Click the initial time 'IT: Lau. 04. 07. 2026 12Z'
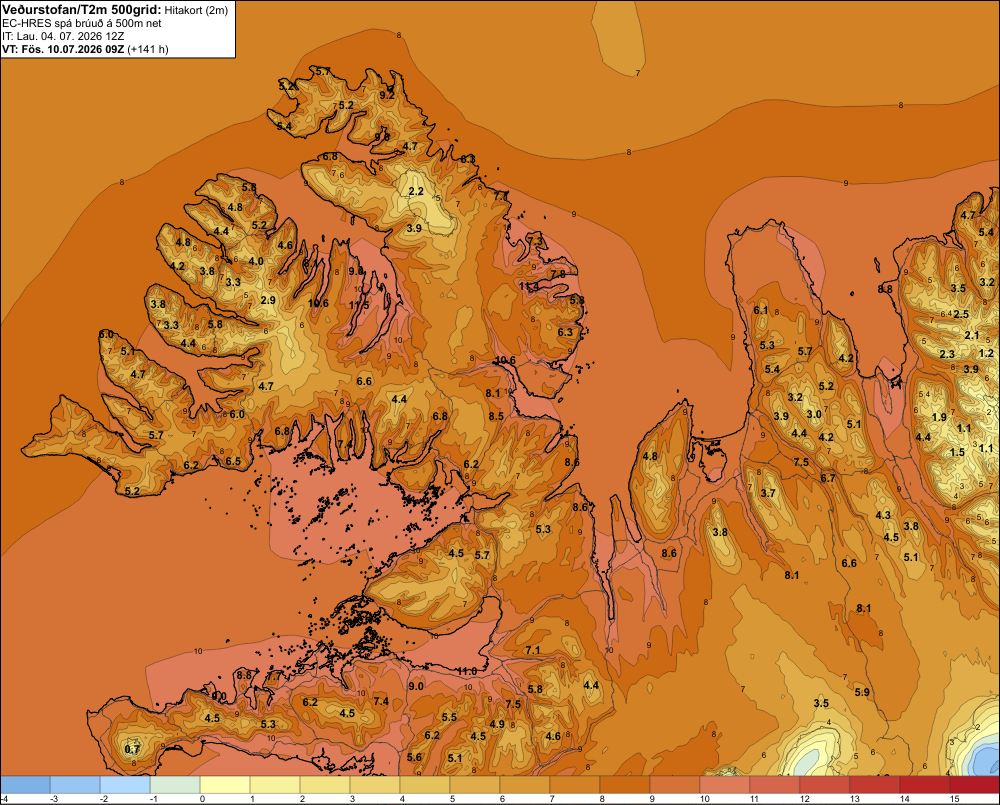Screen dimensions: 1000x805 coord(63,36)
